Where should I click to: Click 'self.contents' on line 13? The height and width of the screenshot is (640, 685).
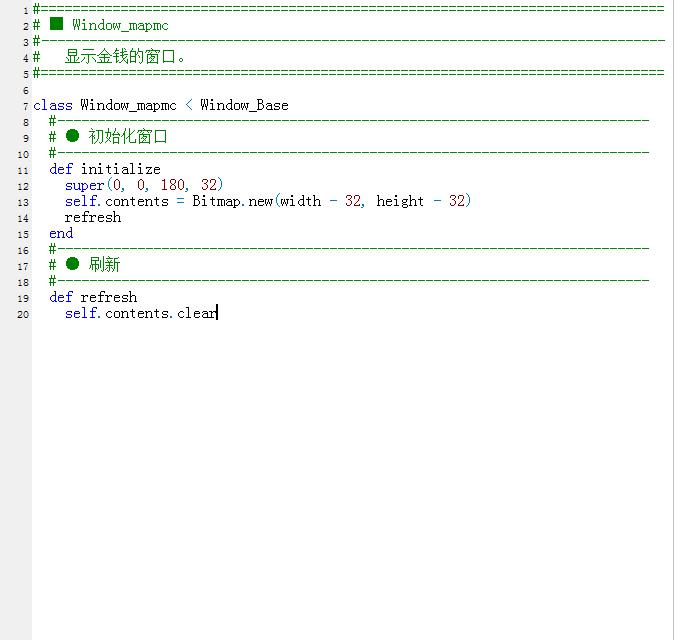tap(117, 201)
